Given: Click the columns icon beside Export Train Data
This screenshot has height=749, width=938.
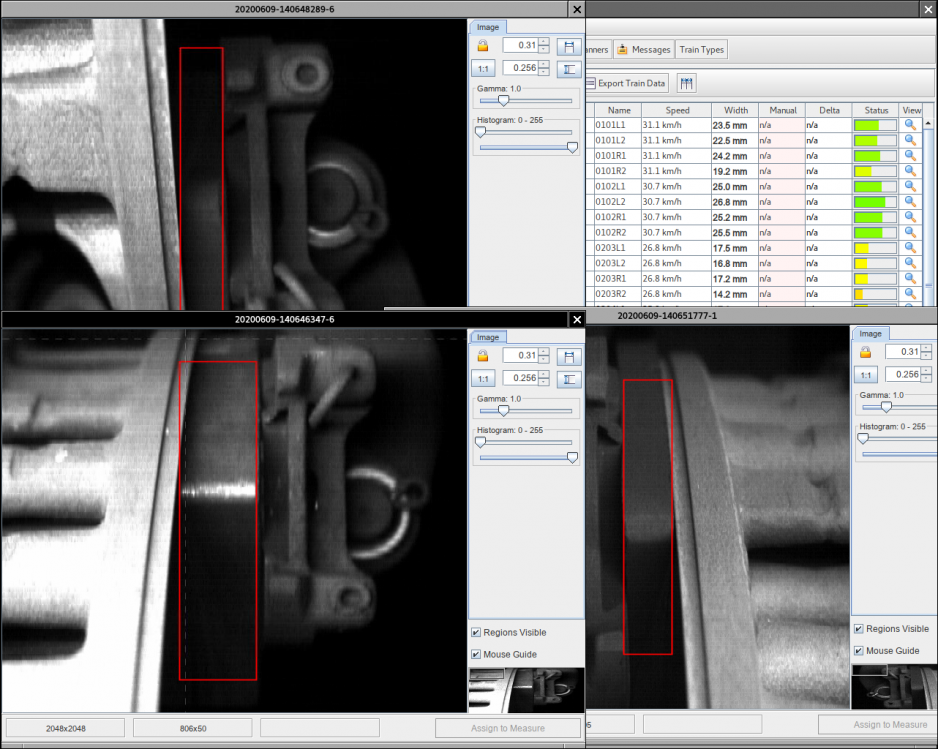Looking at the screenshot, I should (x=687, y=83).
